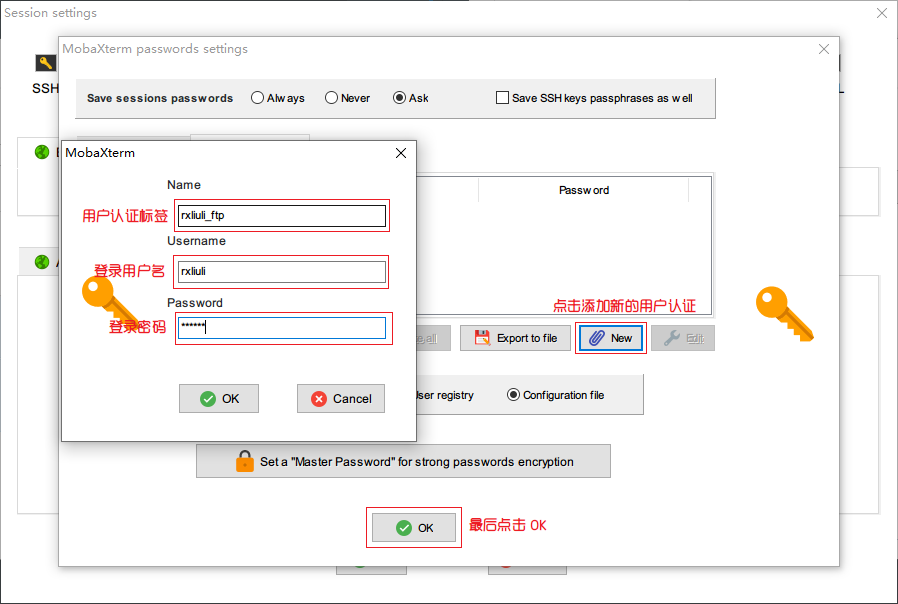Screen dimensions: 898x604
Task: Click the "Save sessions passwords" label
Action: coord(160,98)
